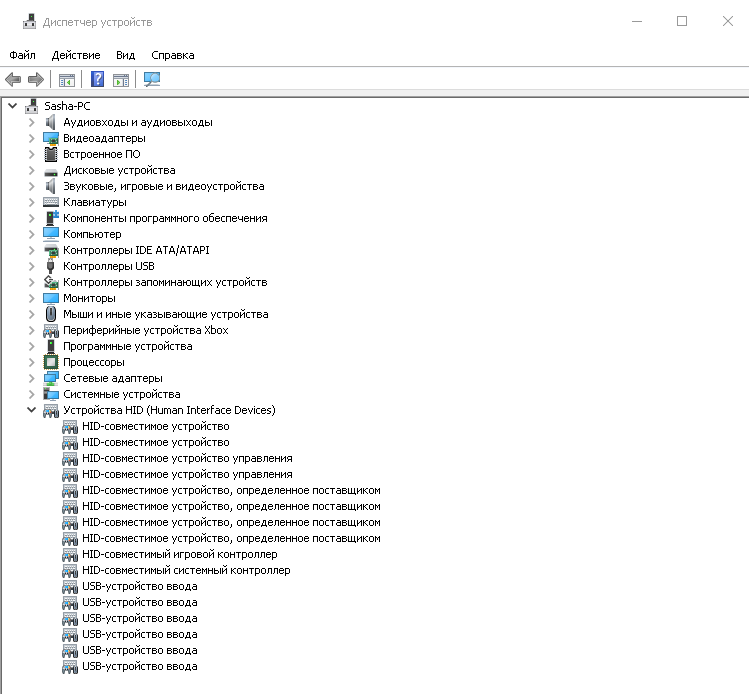Open the Действие menu
The image size is (749, 694).
(x=76, y=55)
